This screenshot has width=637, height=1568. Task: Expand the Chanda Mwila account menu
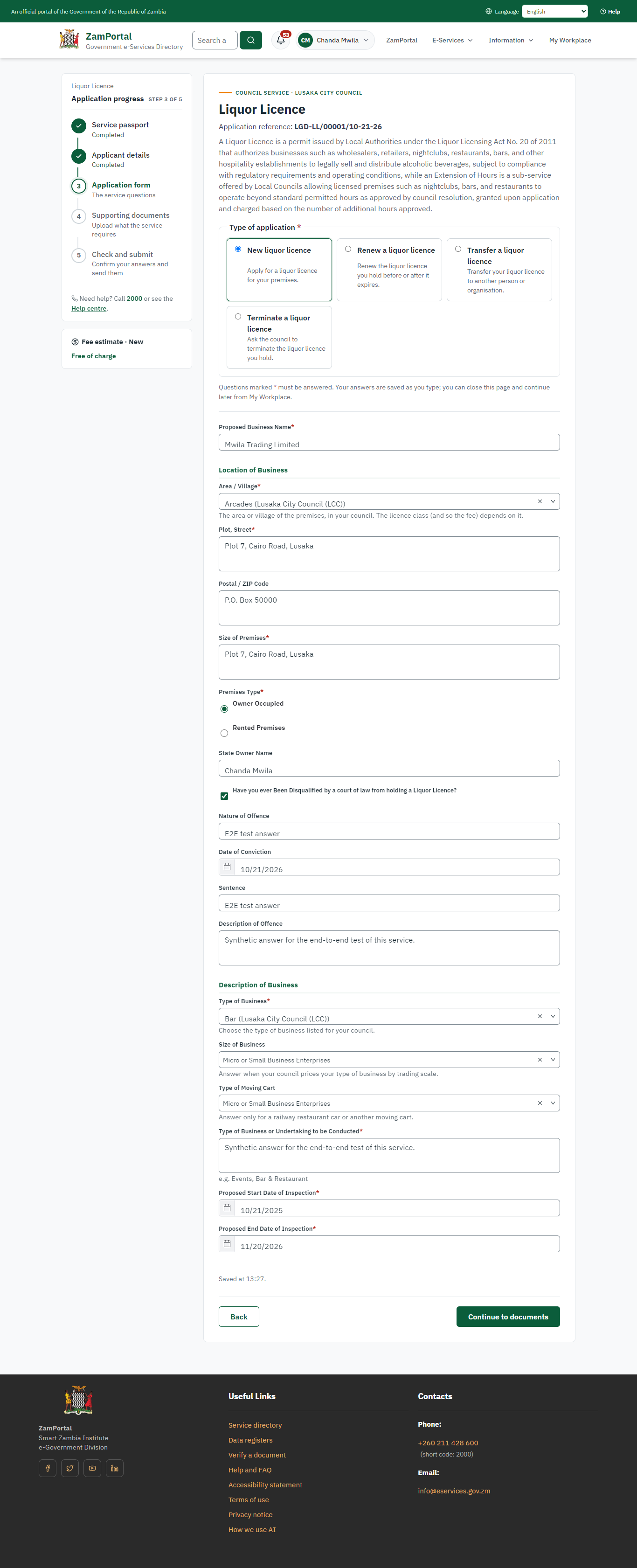pos(335,40)
